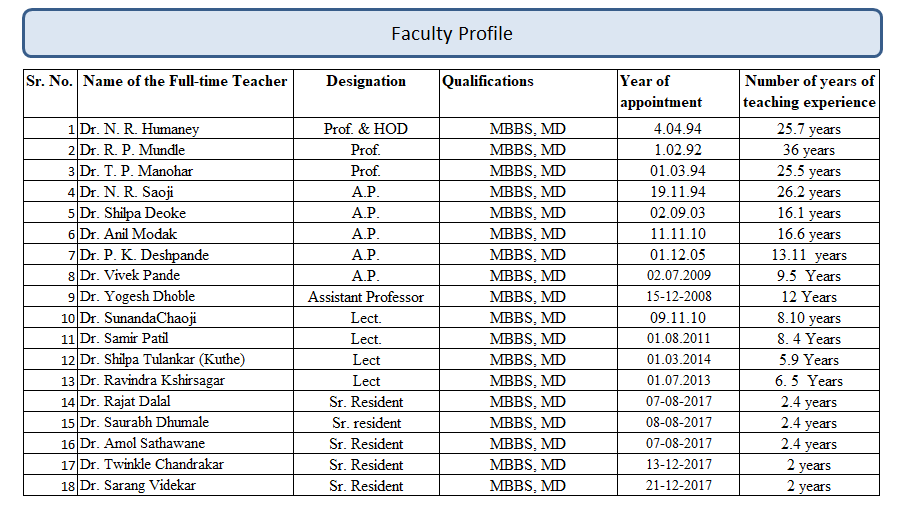899x505 pixels.
Task: Select the Dr. R. P. Mundle name cell
Action: (x=185, y=150)
